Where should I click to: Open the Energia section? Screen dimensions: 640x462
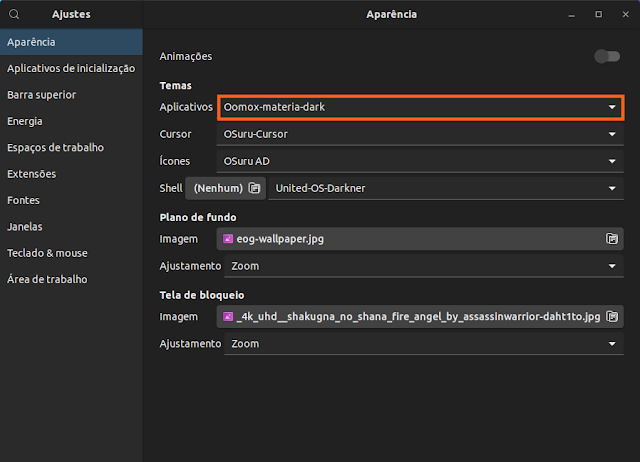[x=71, y=121]
